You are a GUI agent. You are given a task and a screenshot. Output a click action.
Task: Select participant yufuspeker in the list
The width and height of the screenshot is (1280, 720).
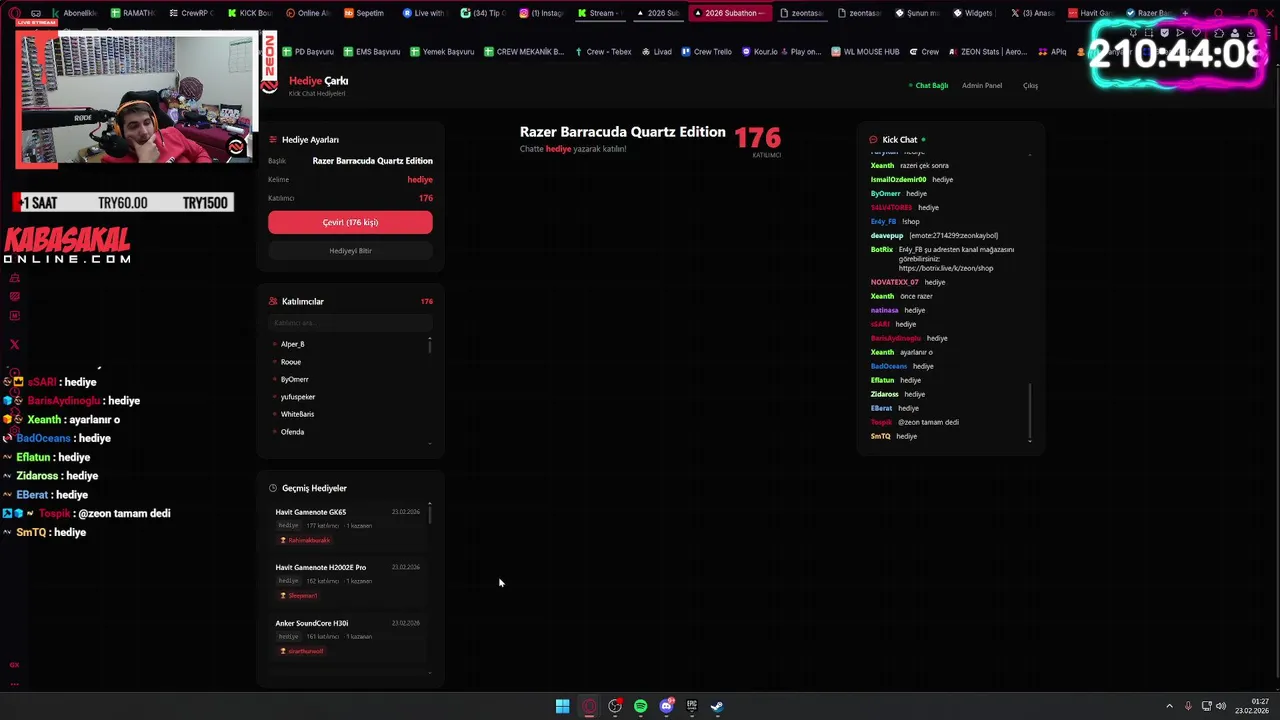pyautogui.click(x=297, y=397)
